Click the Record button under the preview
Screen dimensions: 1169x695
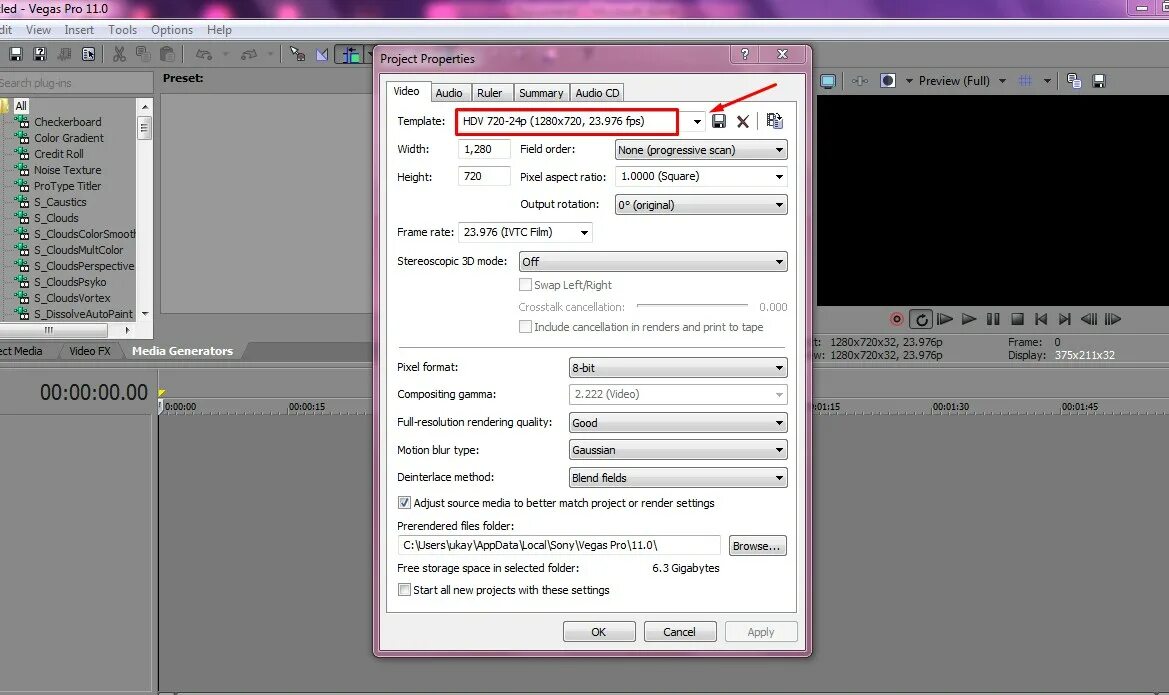click(x=897, y=319)
